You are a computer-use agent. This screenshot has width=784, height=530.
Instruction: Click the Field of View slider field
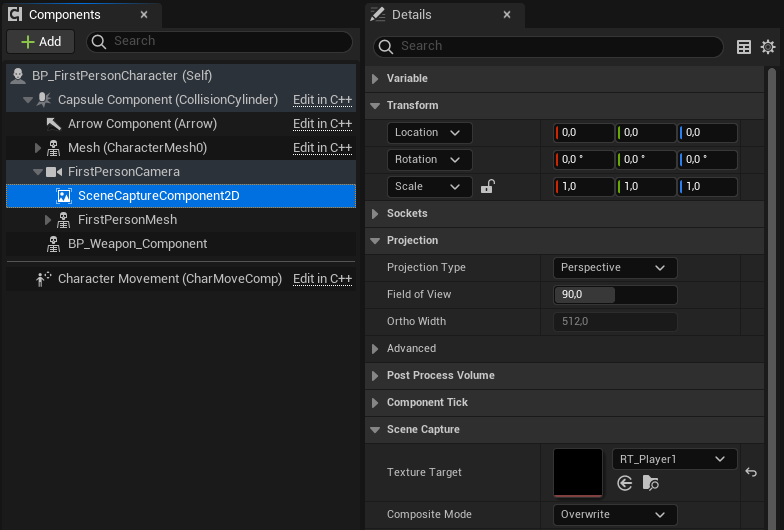(x=614, y=295)
